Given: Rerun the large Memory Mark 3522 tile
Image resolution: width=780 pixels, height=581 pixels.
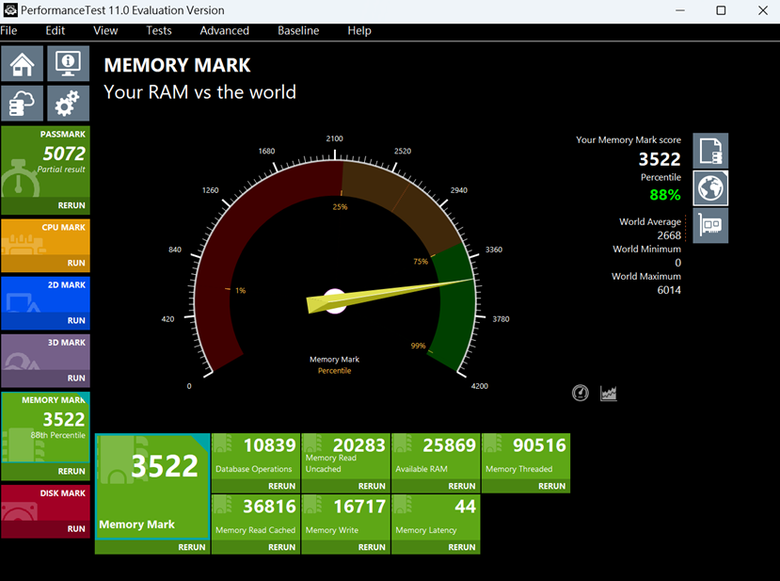Looking at the screenshot, I should tap(192, 547).
